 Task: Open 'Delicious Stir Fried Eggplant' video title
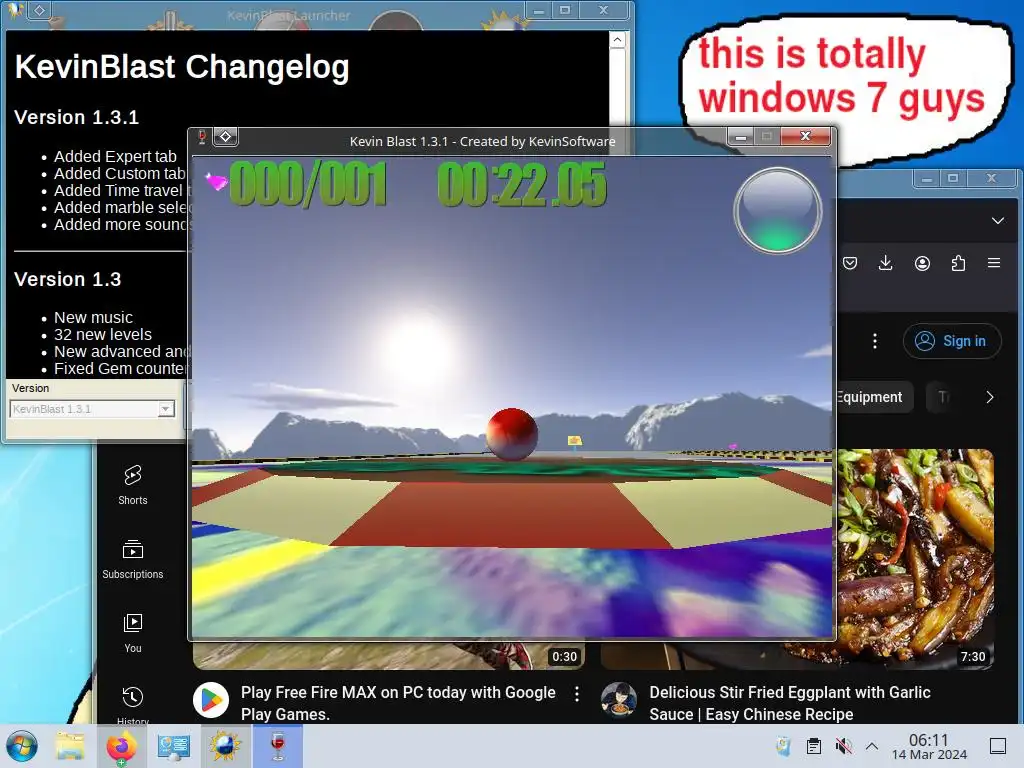pos(790,703)
